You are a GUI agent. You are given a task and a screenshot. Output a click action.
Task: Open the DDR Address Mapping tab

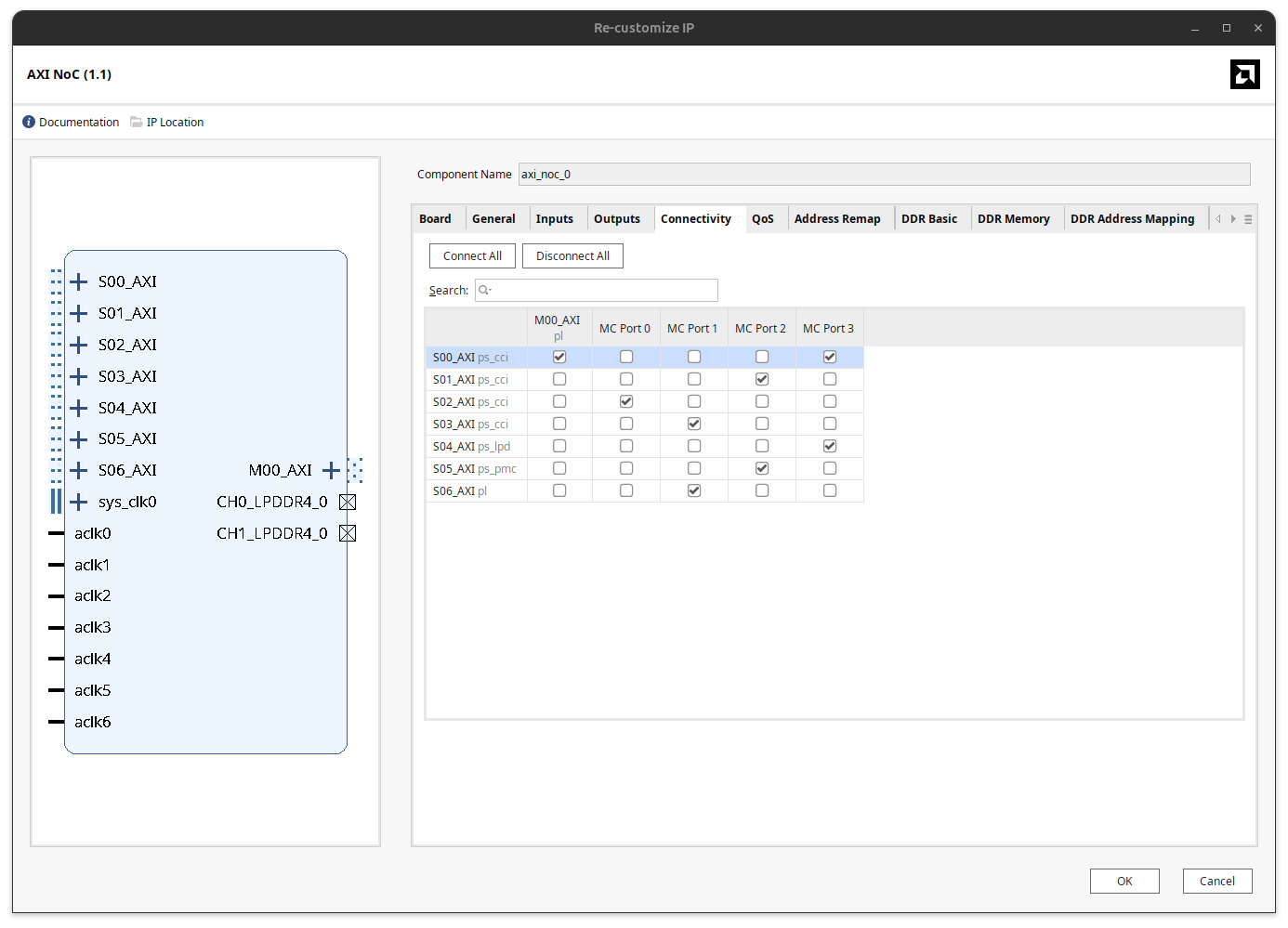tap(1133, 219)
